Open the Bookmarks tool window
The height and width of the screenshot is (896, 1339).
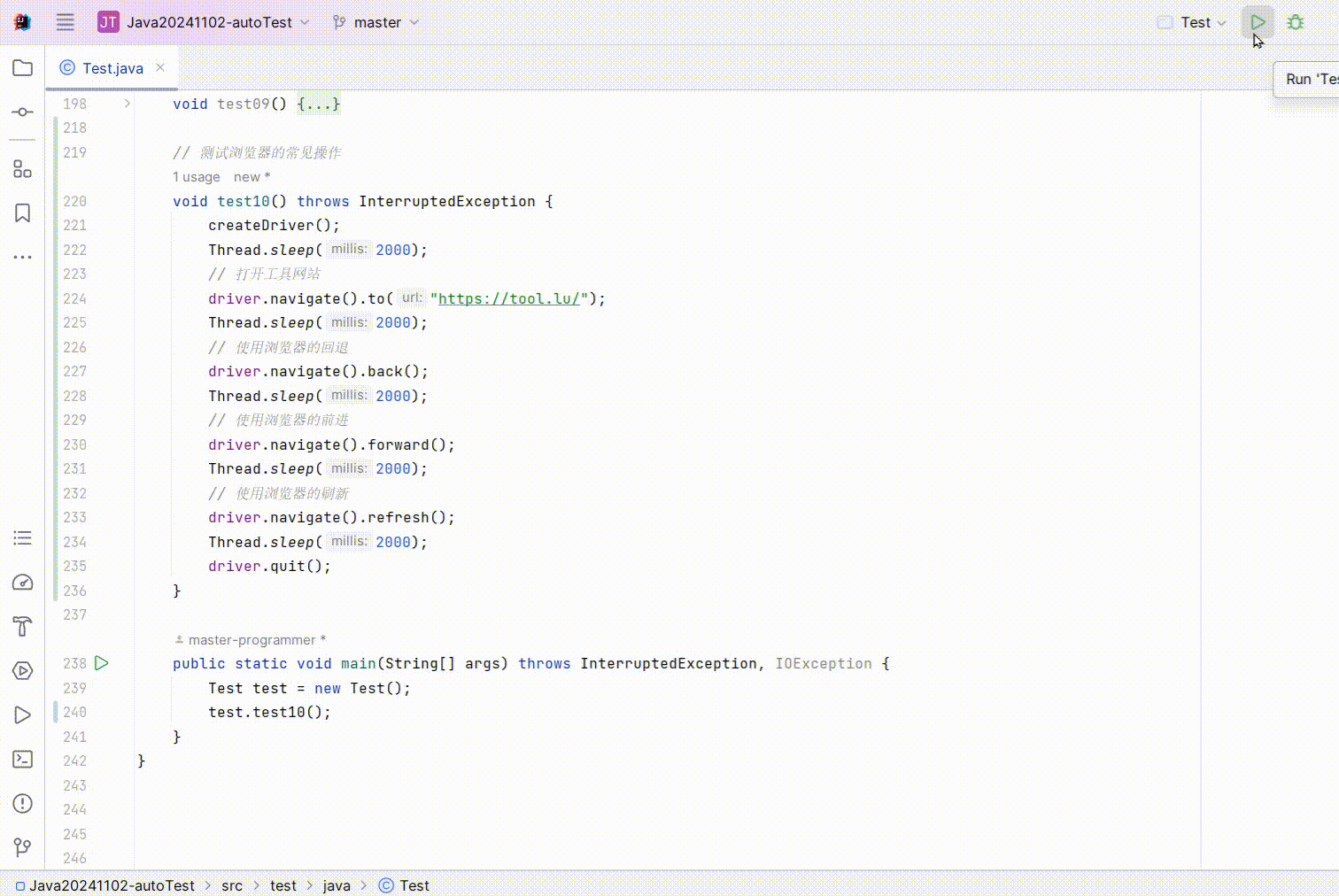pos(23,212)
